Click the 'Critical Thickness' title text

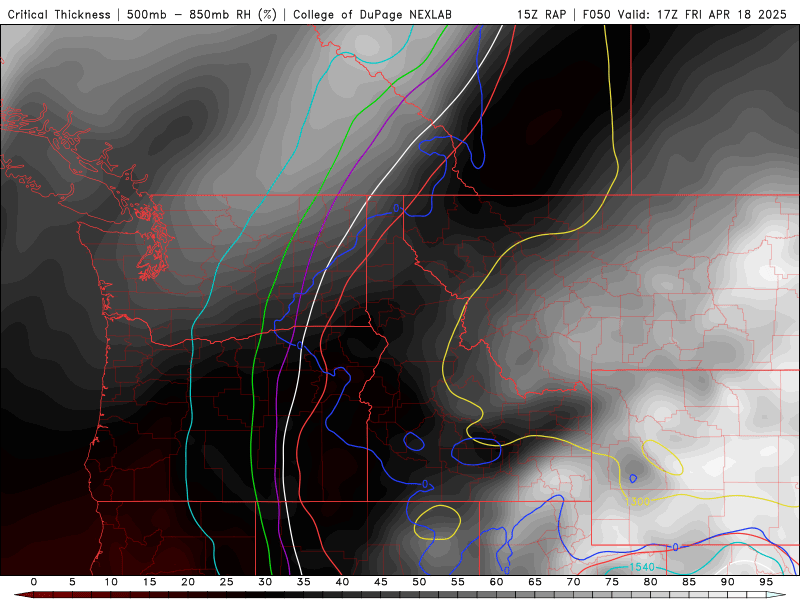coord(59,14)
